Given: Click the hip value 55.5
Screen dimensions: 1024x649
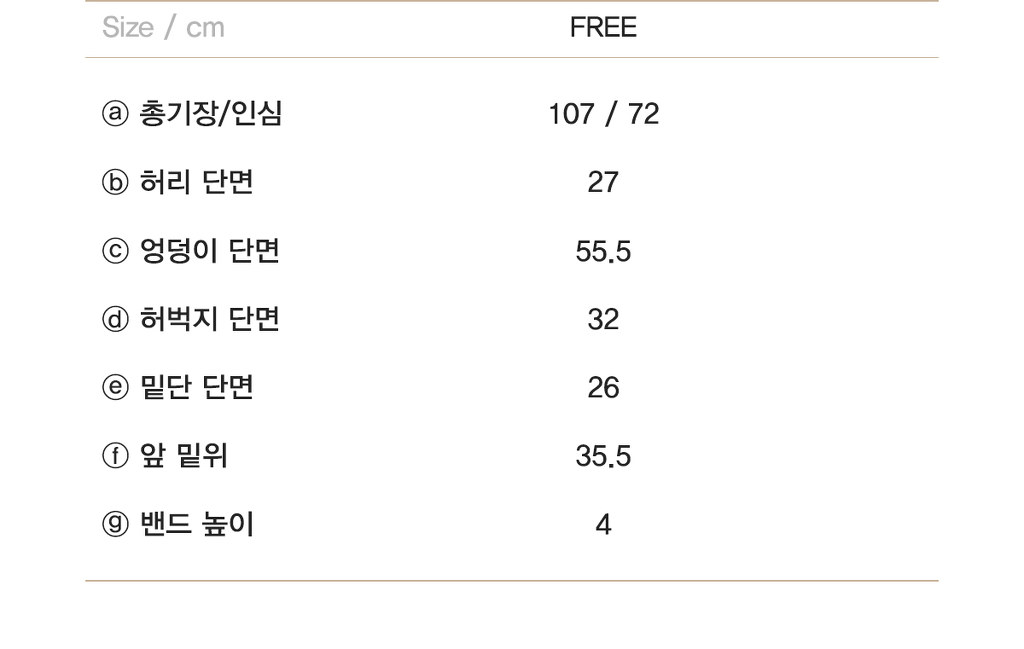Looking at the screenshot, I should 603,252.
